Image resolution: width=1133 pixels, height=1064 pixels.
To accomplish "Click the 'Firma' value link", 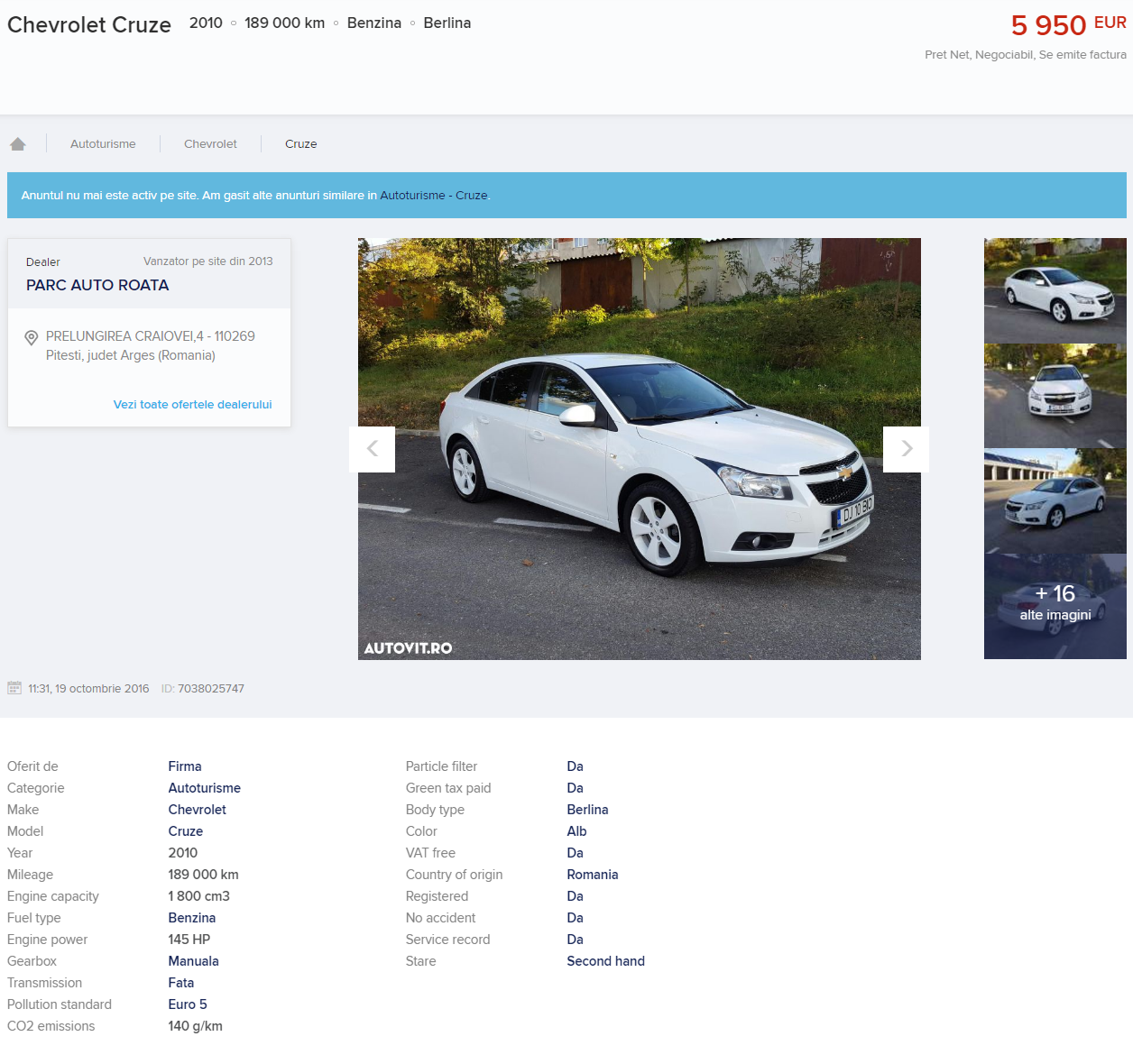I will coord(185,766).
